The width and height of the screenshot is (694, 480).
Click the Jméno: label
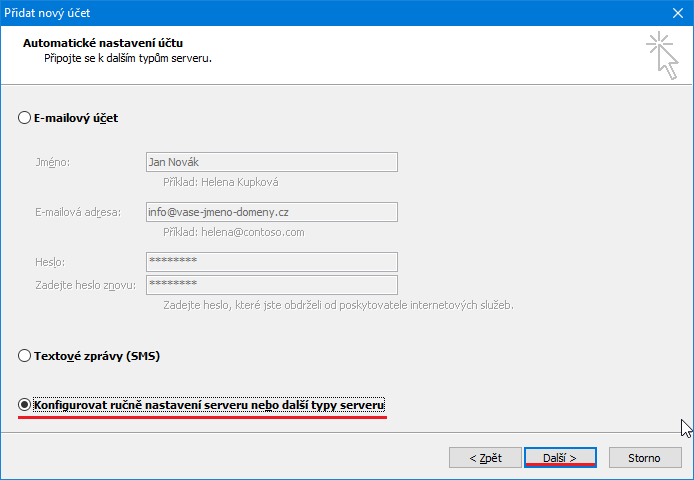click(51, 162)
